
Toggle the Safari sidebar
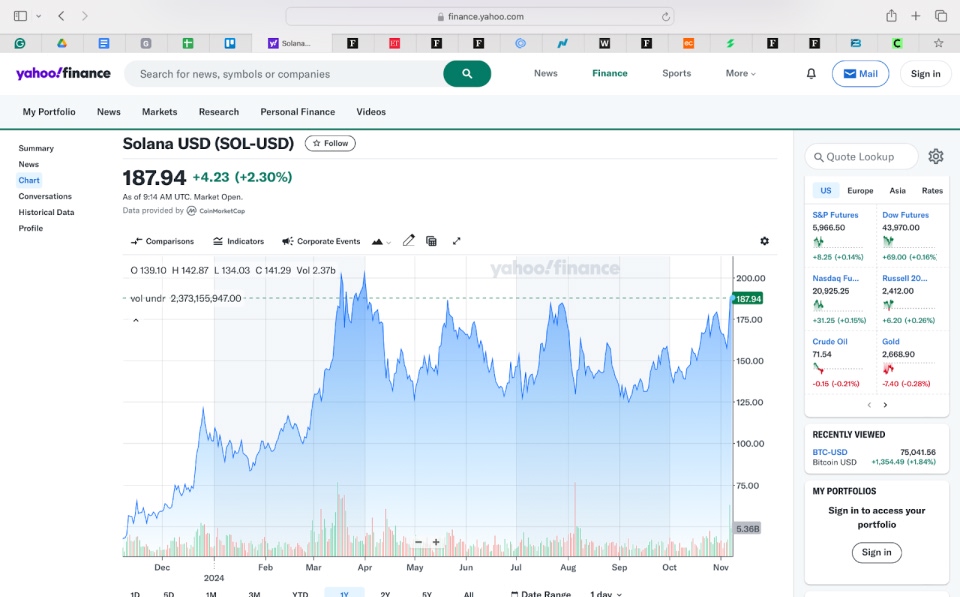coord(20,16)
